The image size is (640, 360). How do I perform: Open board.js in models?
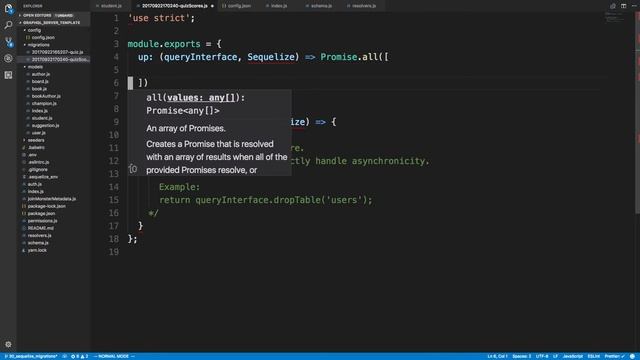pos(40,82)
